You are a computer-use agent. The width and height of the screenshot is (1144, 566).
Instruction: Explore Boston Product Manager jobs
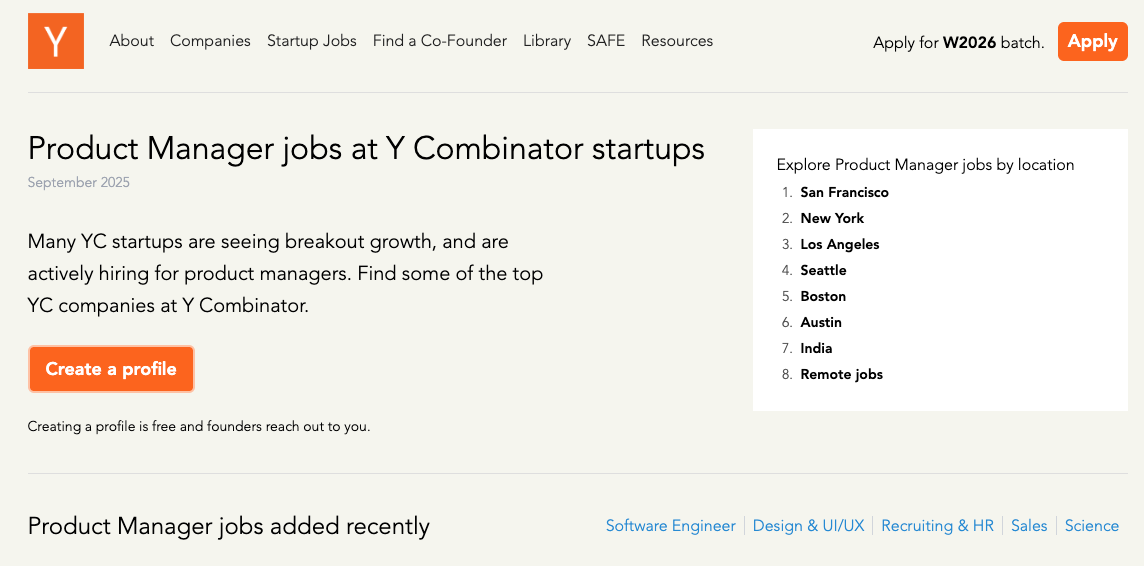tap(823, 296)
